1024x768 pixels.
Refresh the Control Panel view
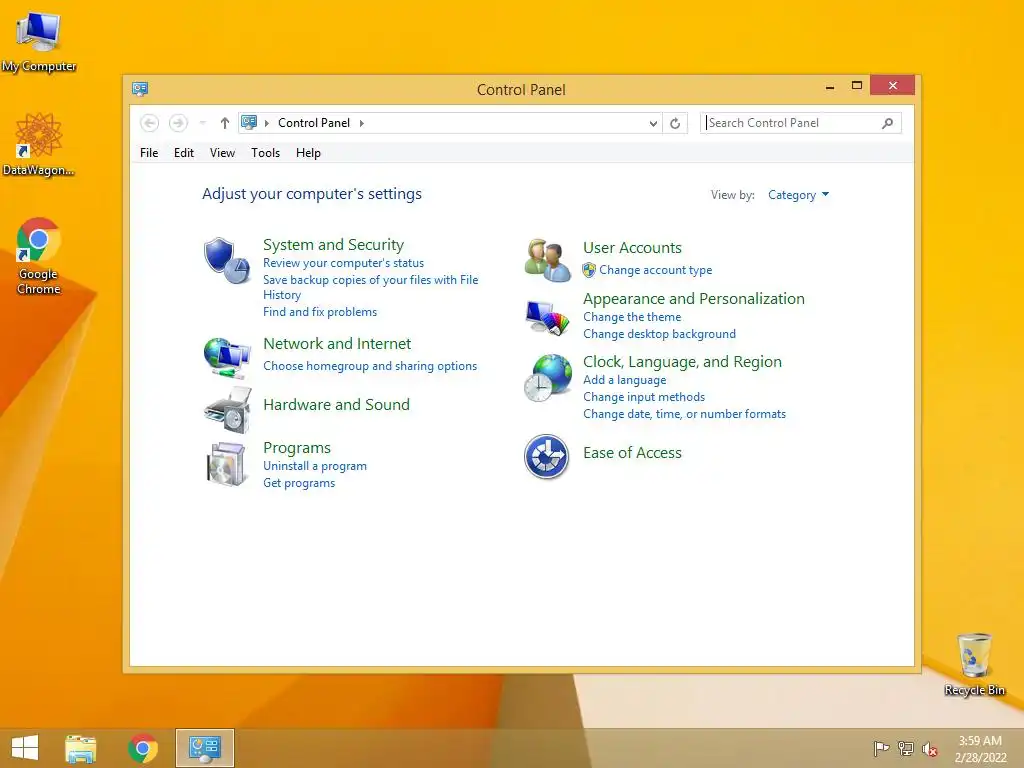(675, 123)
